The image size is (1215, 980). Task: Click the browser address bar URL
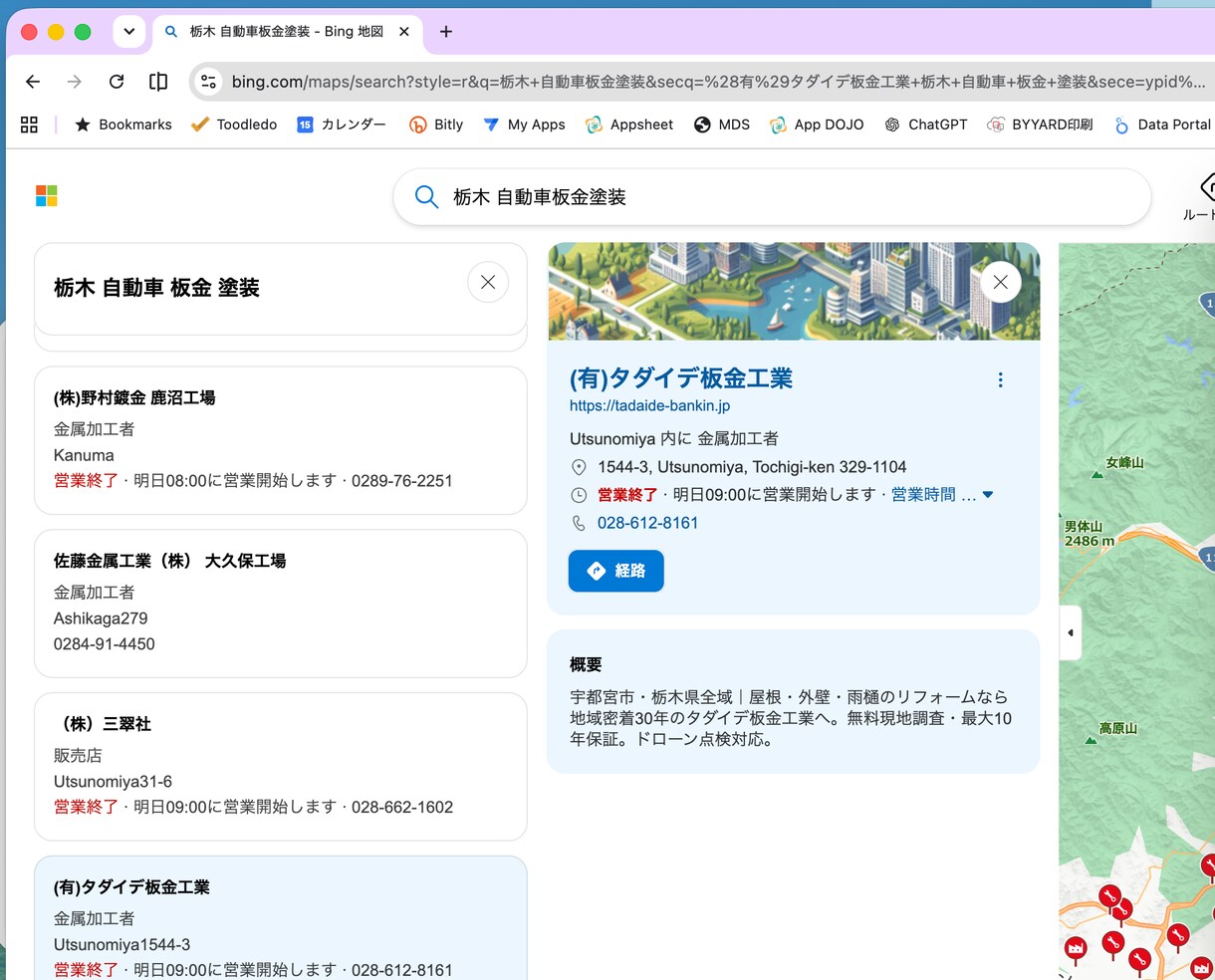(x=717, y=82)
